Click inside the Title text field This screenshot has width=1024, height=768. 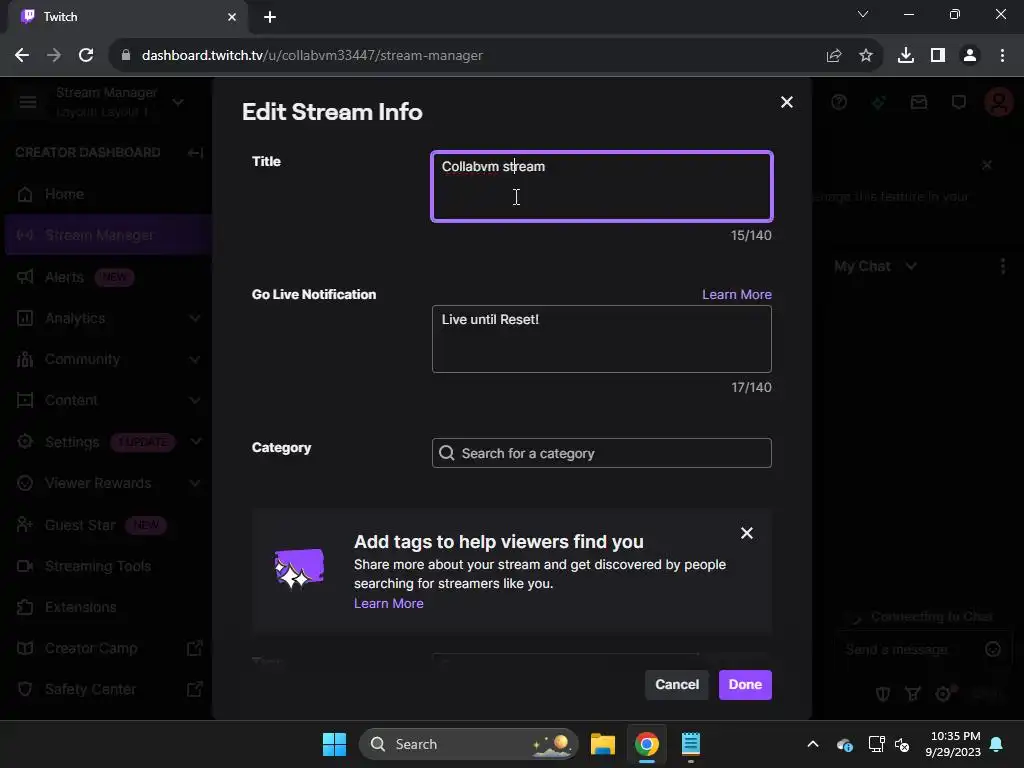coord(601,186)
